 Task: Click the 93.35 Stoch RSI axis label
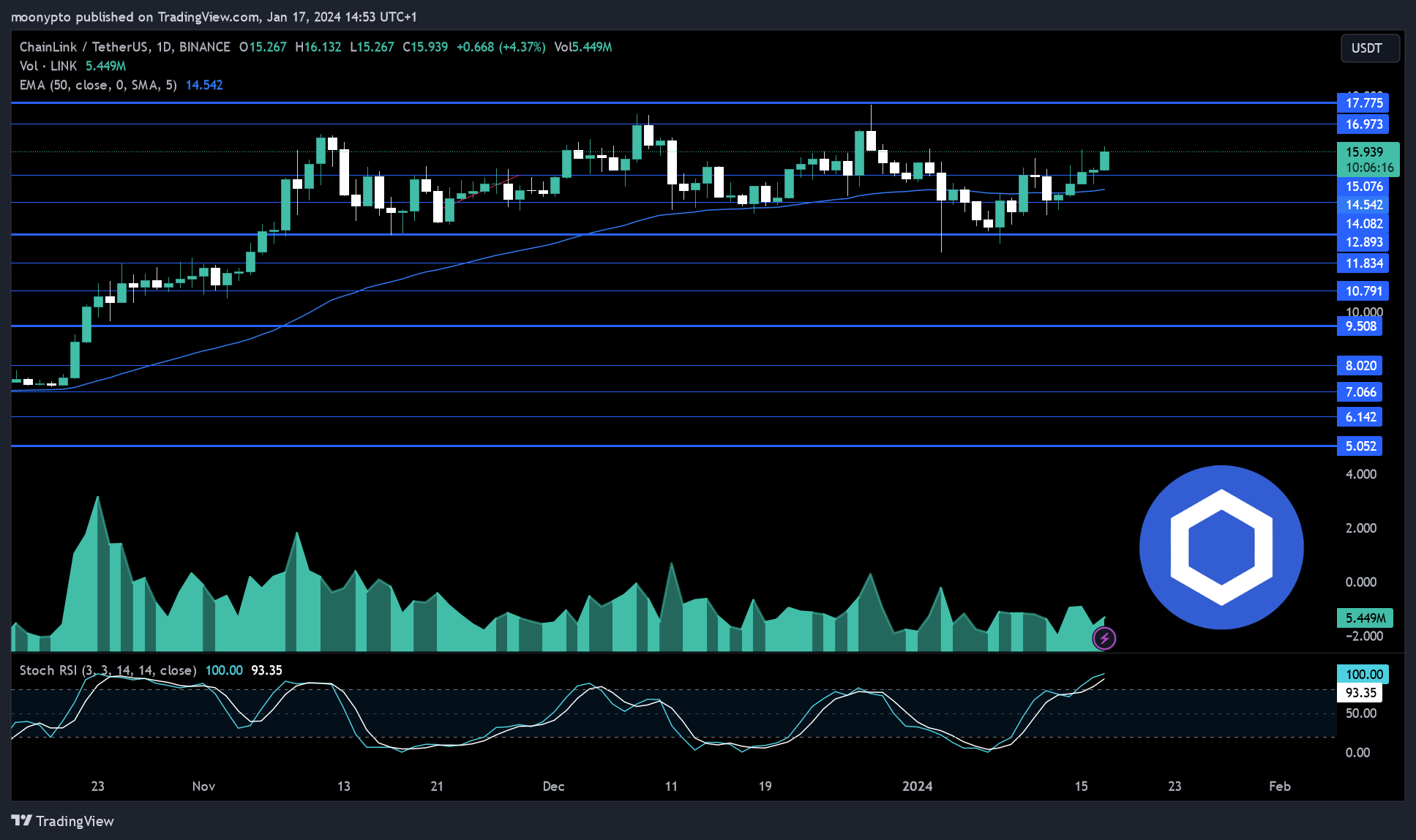click(x=1360, y=692)
